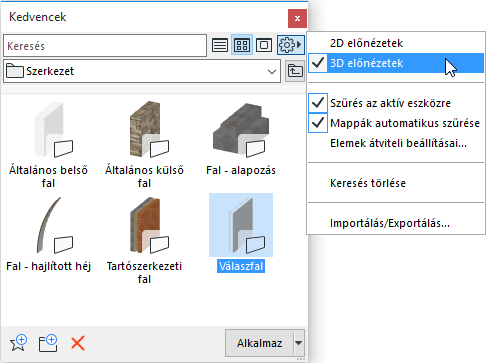
Task: Switch to single large preview view
Action: 264,45
